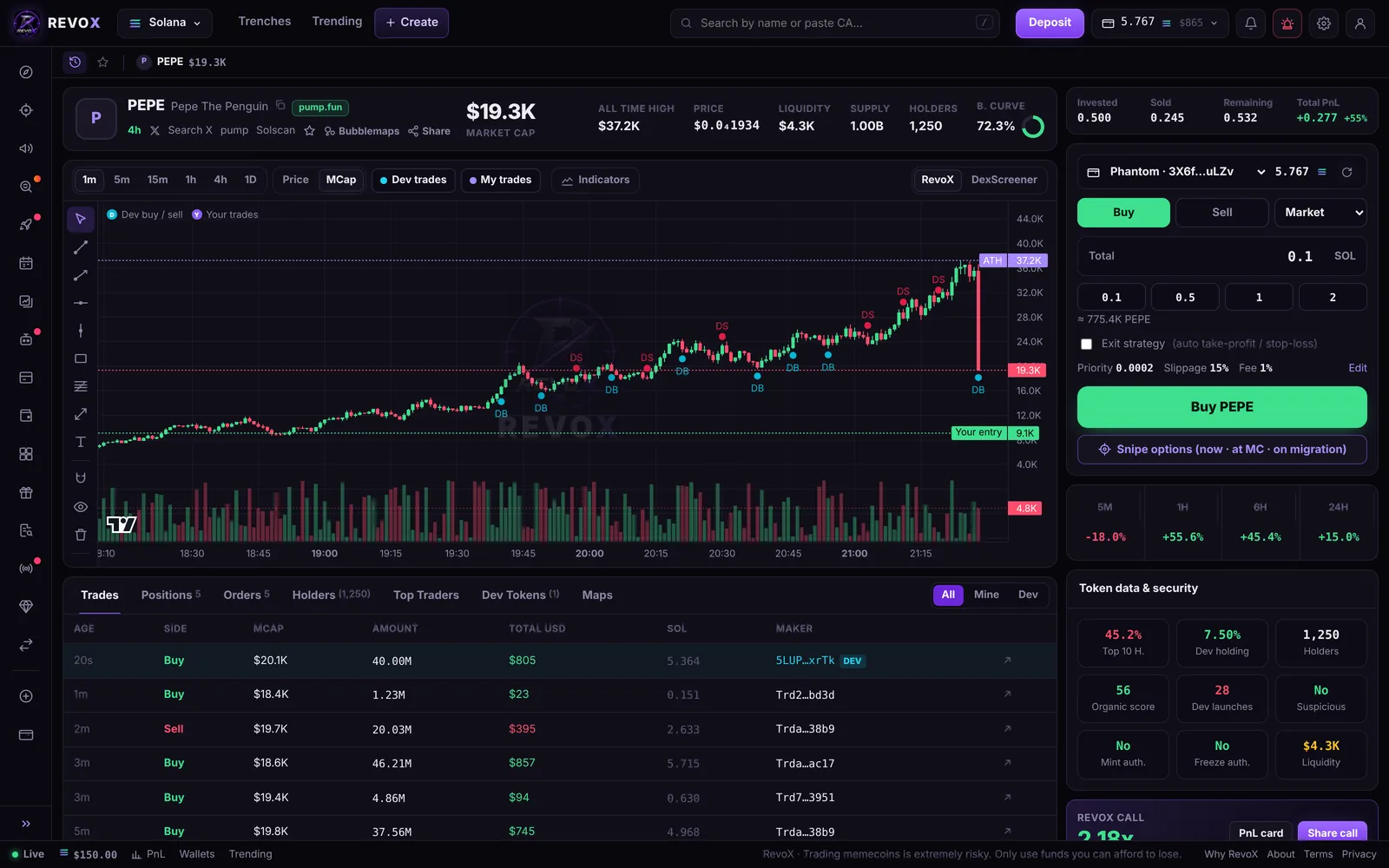Open the gift rewards sidebar icon
This screenshot has height=868, width=1389.
point(26,493)
